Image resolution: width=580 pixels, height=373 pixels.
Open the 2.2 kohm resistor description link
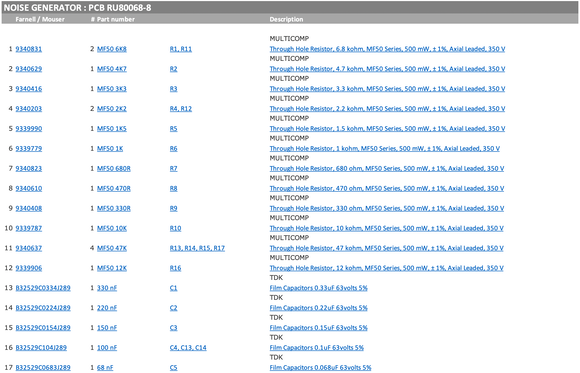(x=387, y=109)
